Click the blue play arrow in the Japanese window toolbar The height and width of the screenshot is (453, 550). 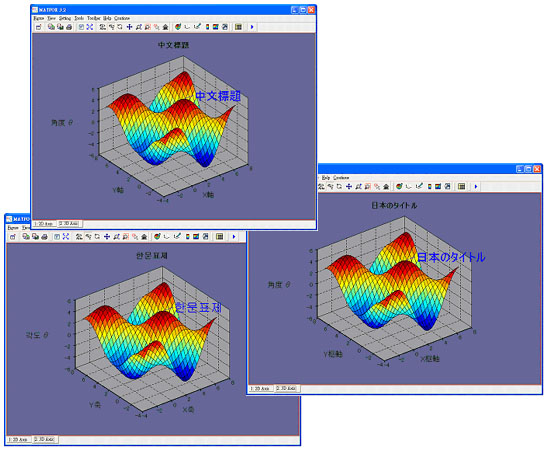click(476, 187)
